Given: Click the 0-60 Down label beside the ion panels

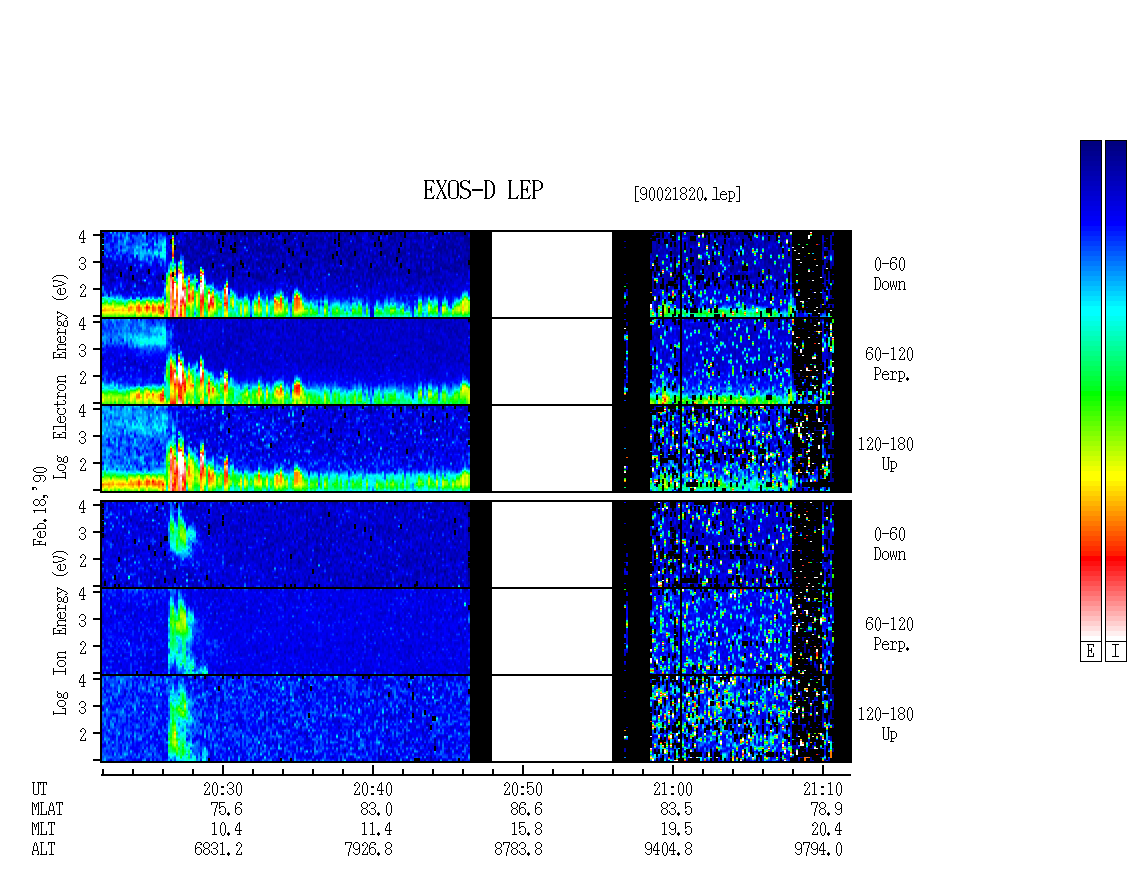Looking at the screenshot, I should (889, 544).
